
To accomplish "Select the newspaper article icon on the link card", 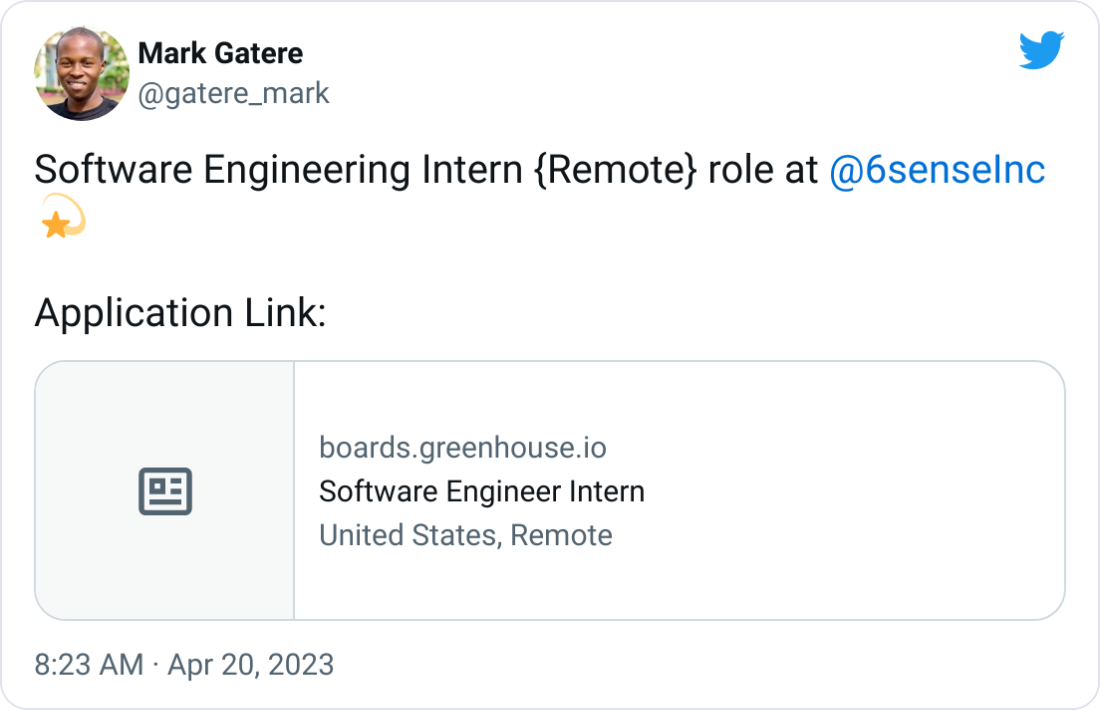I will (x=165, y=490).
